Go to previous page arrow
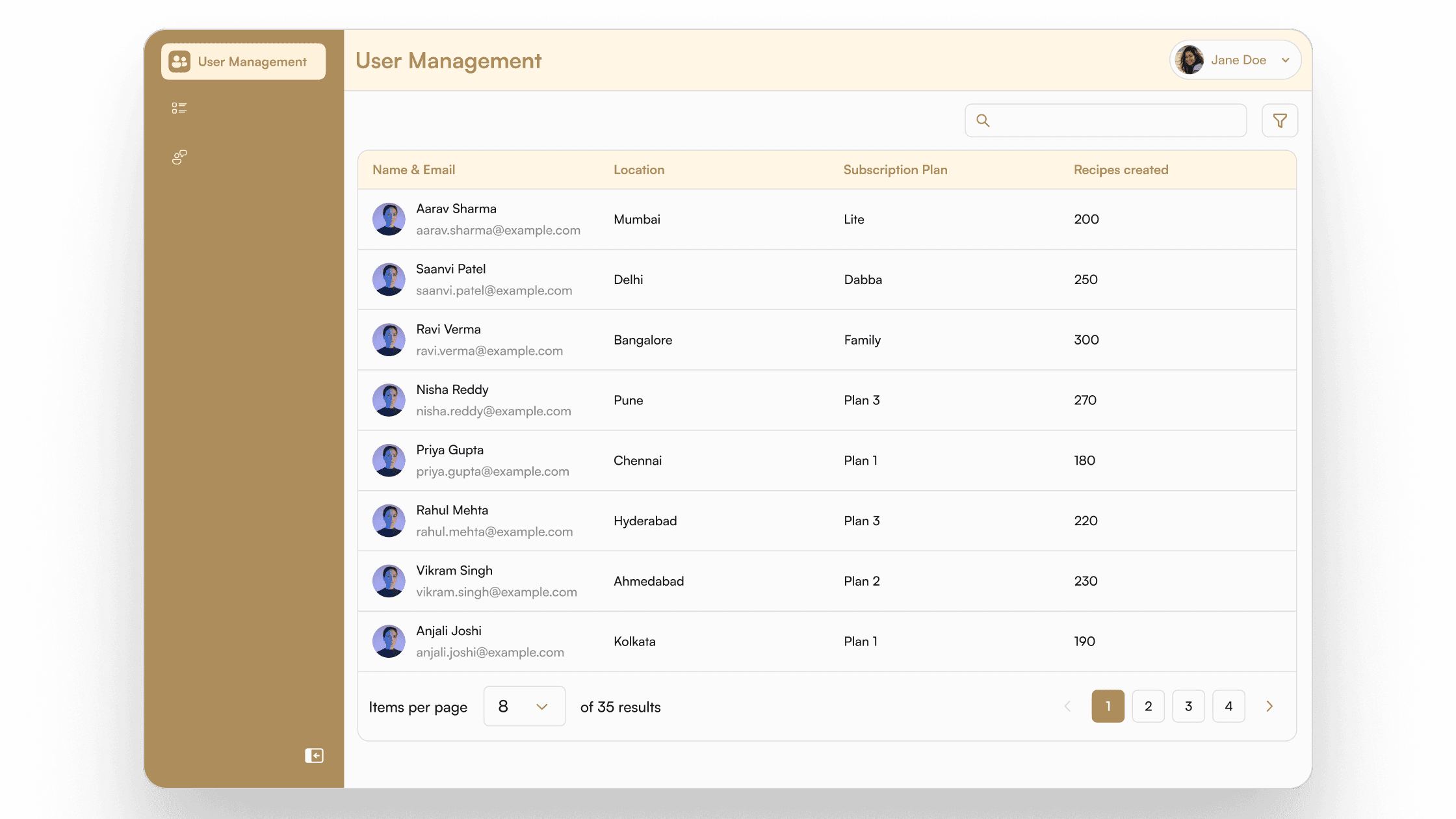 (1067, 707)
